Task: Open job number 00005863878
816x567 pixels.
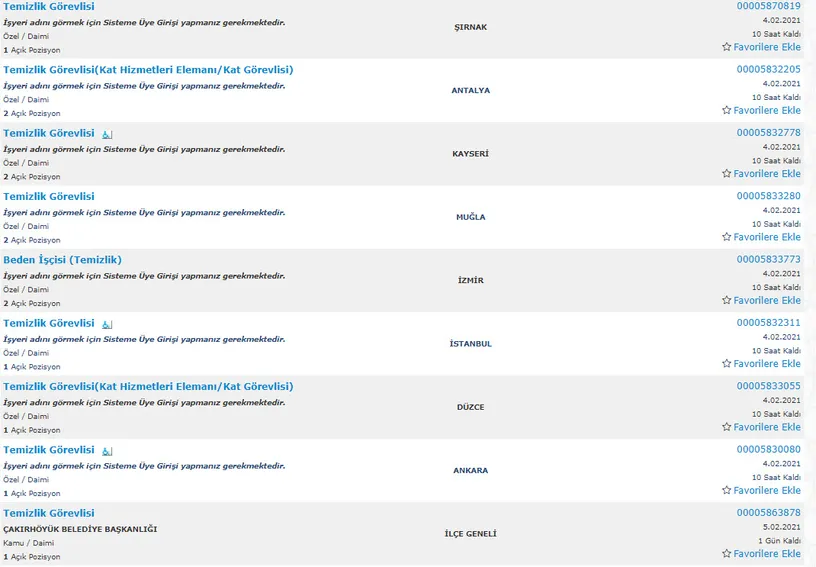Action: [768, 513]
